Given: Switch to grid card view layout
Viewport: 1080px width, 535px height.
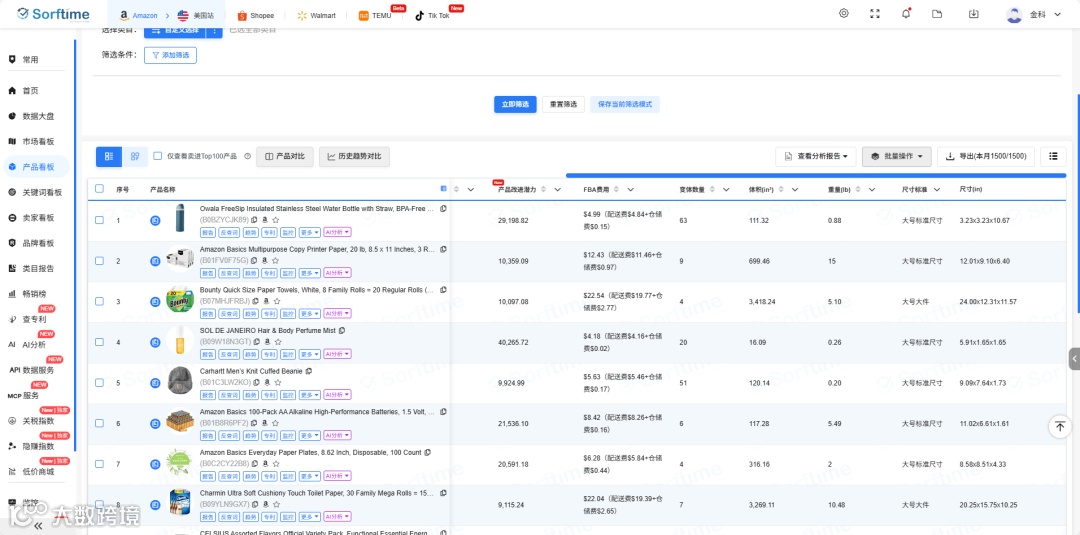Looking at the screenshot, I should [135, 156].
